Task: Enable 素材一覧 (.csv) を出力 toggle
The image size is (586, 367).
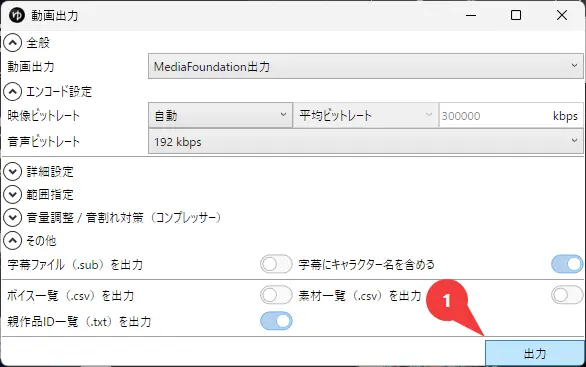Action: tap(567, 295)
